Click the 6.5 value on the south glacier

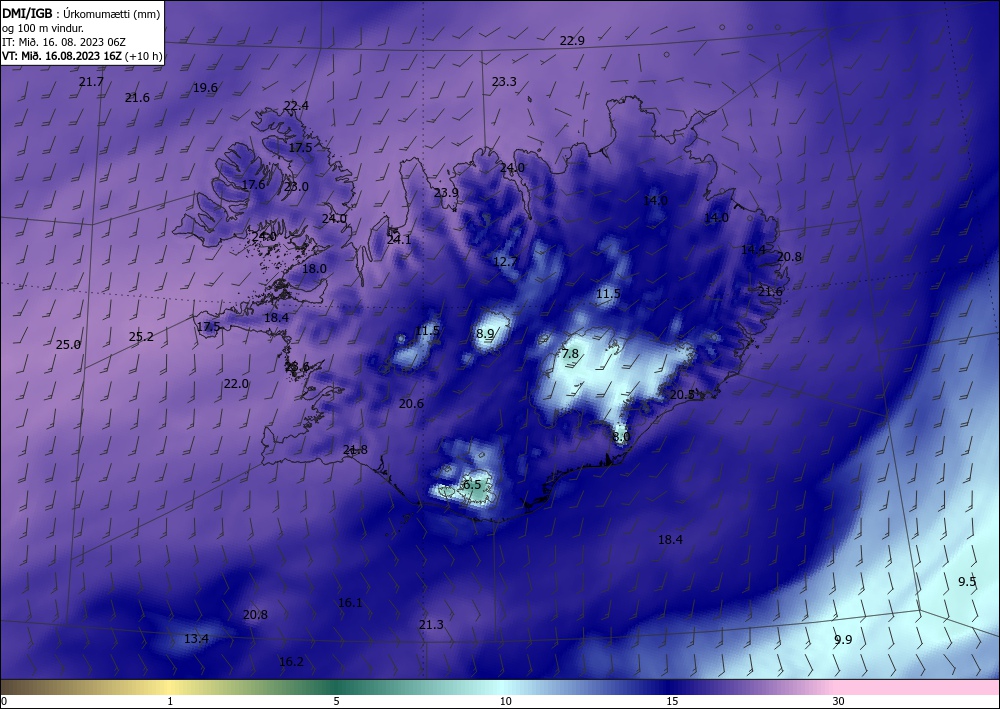(x=473, y=485)
